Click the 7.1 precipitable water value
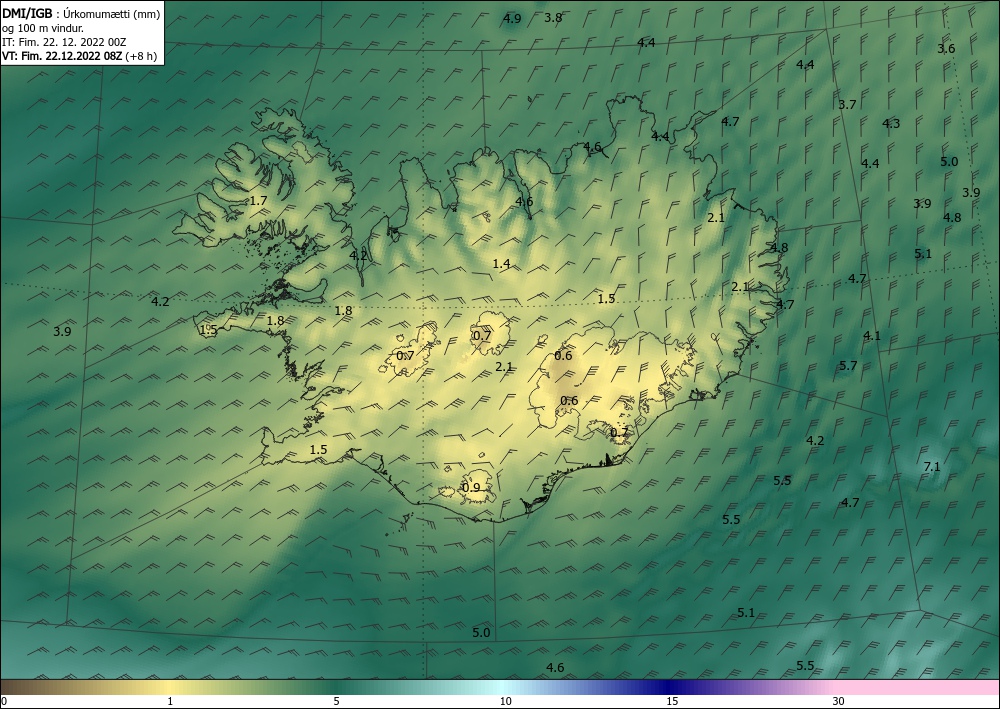 point(932,467)
